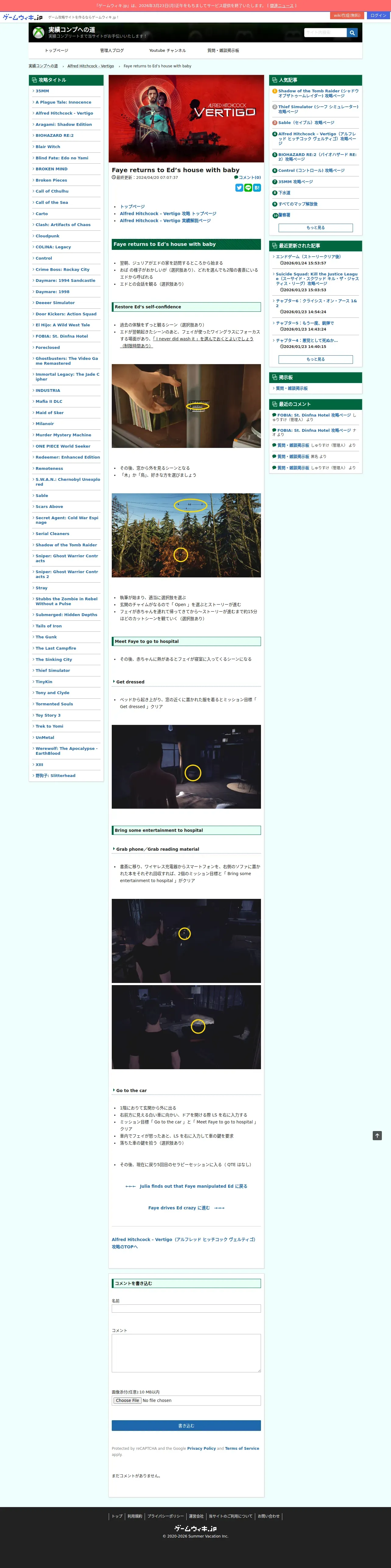This screenshot has width=391, height=1568.
Task: Open BIOHAZARD RE:2 sidebar link
Action: pos(55,135)
